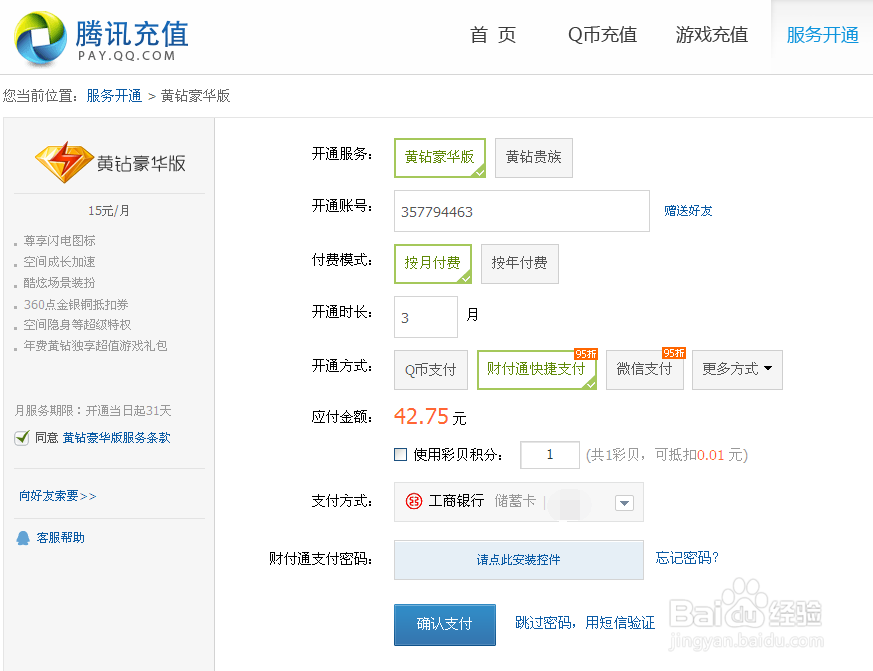Choose 微信支付 as payment method
The width and height of the screenshot is (873, 671).
[644, 370]
